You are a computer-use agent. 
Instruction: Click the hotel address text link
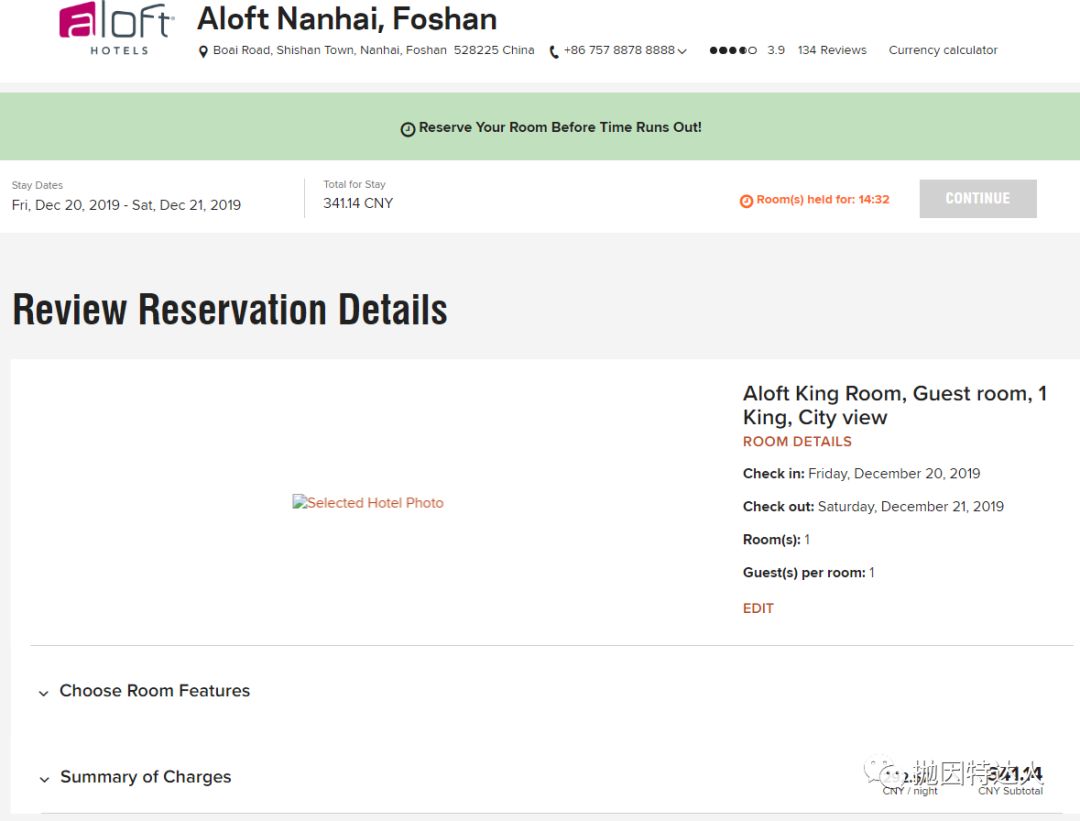373,50
